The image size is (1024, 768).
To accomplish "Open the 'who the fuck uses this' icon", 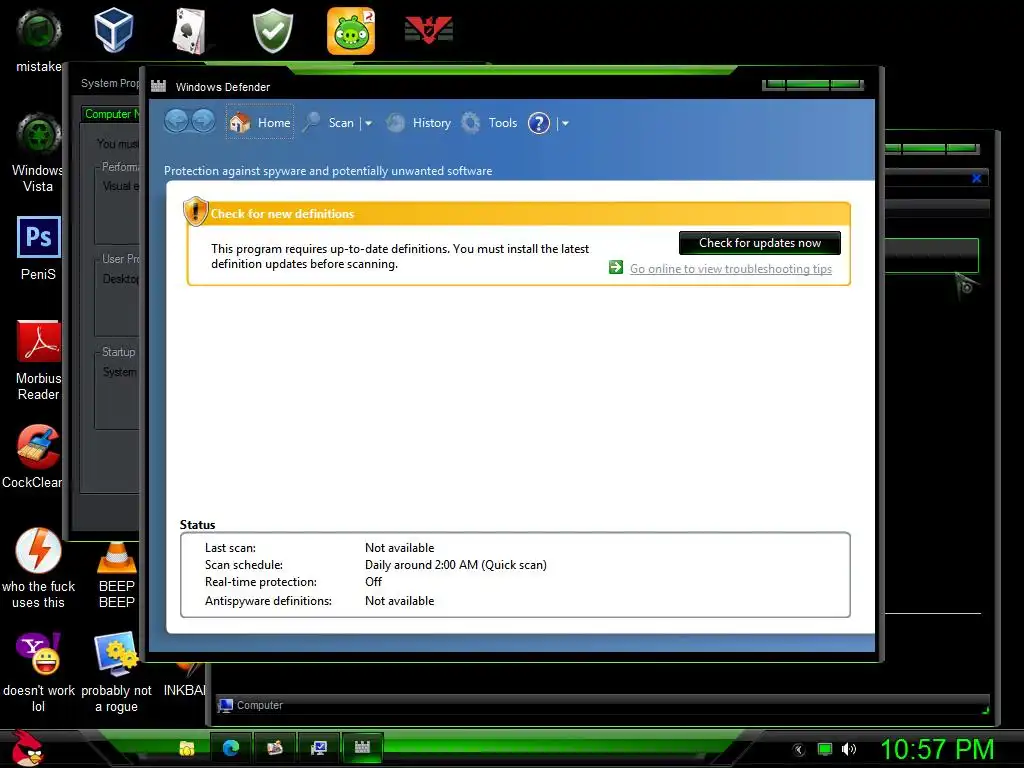I will coord(39,568).
